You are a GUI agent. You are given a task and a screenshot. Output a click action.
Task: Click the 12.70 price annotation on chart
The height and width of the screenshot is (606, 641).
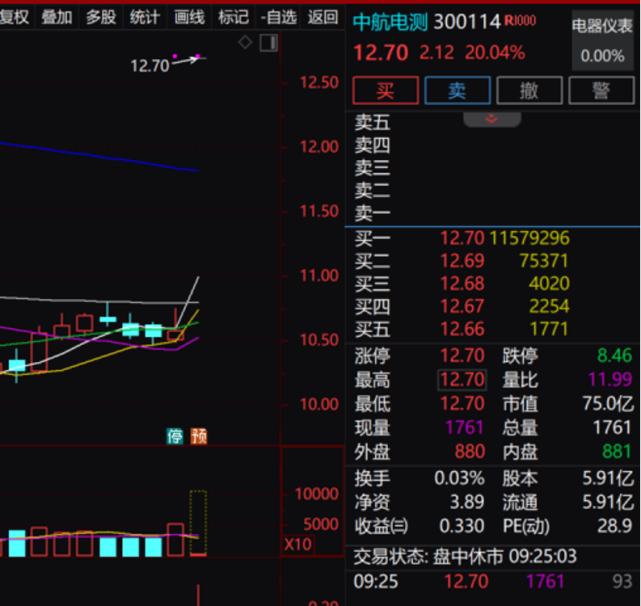150,65
